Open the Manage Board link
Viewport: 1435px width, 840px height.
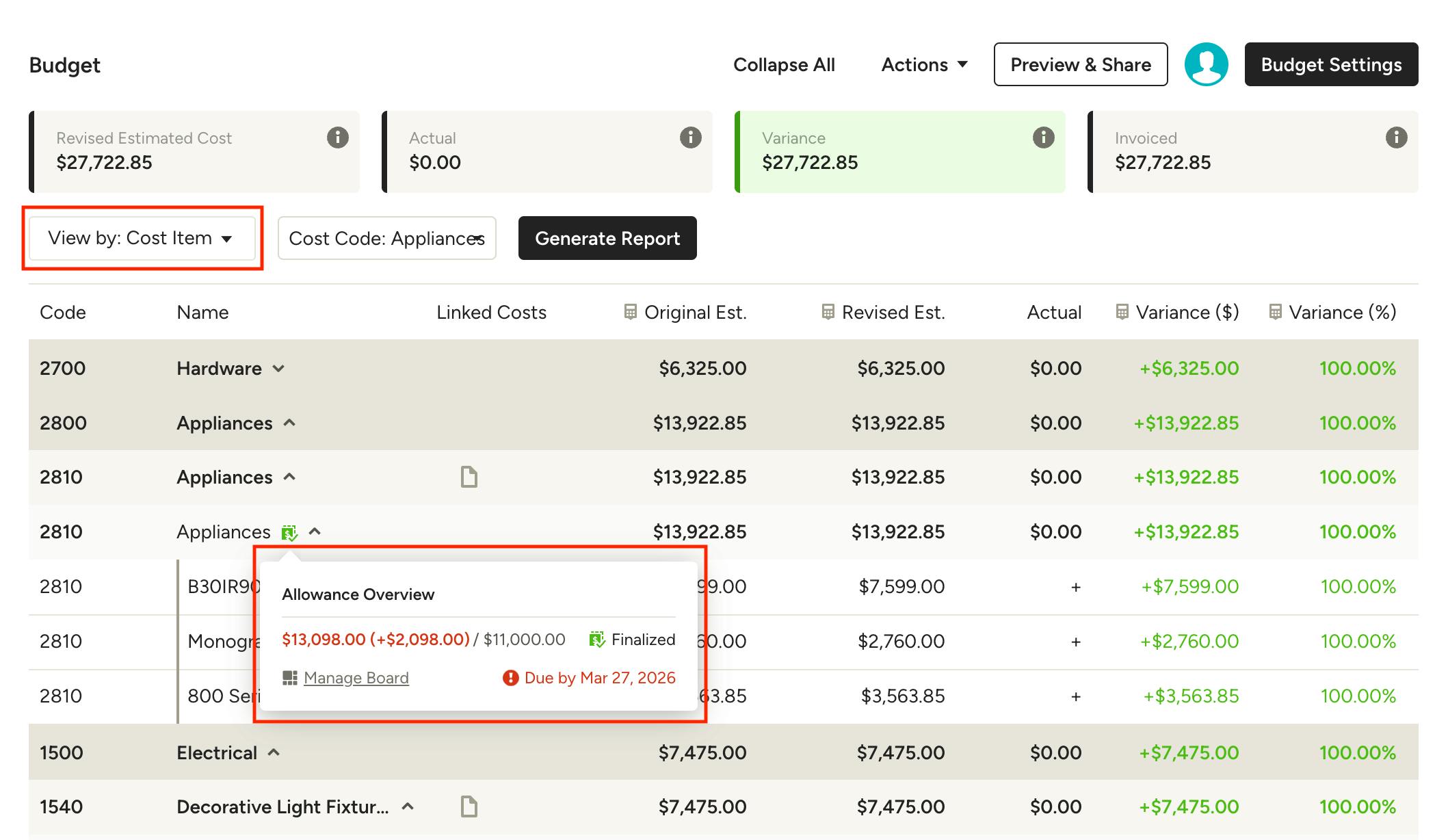click(x=356, y=678)
